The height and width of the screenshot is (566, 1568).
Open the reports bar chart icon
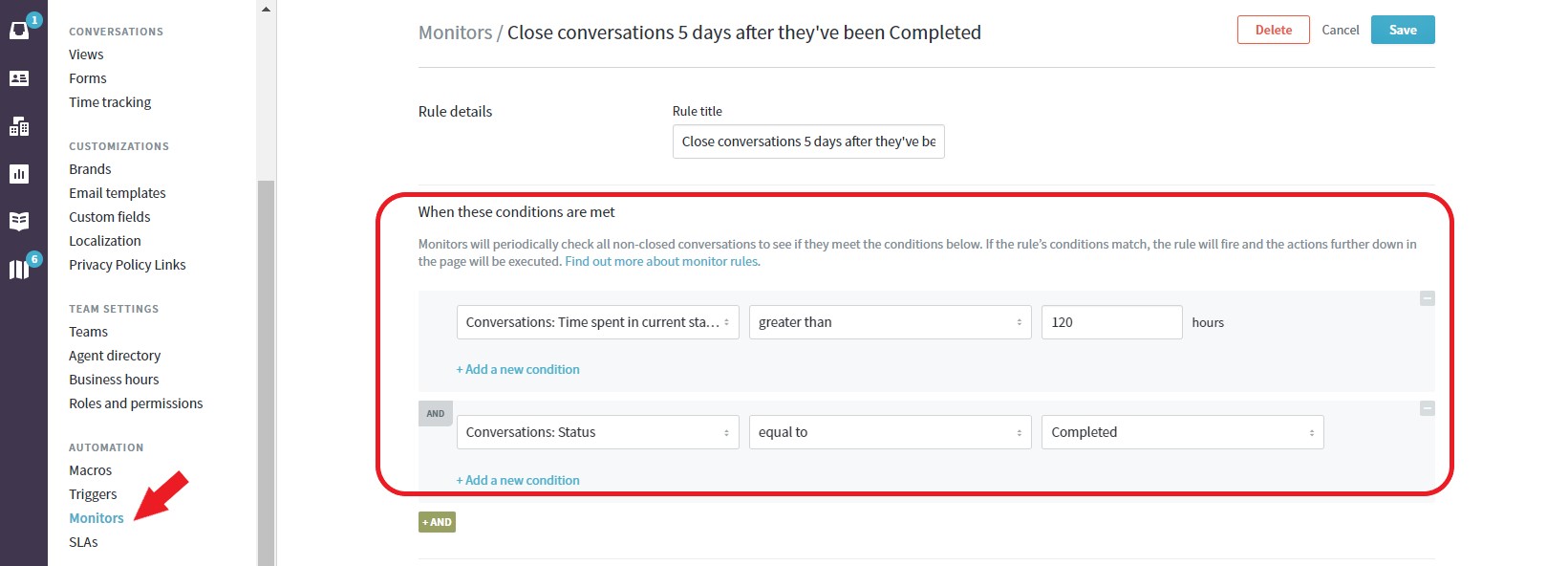click(x=19, y=174)
